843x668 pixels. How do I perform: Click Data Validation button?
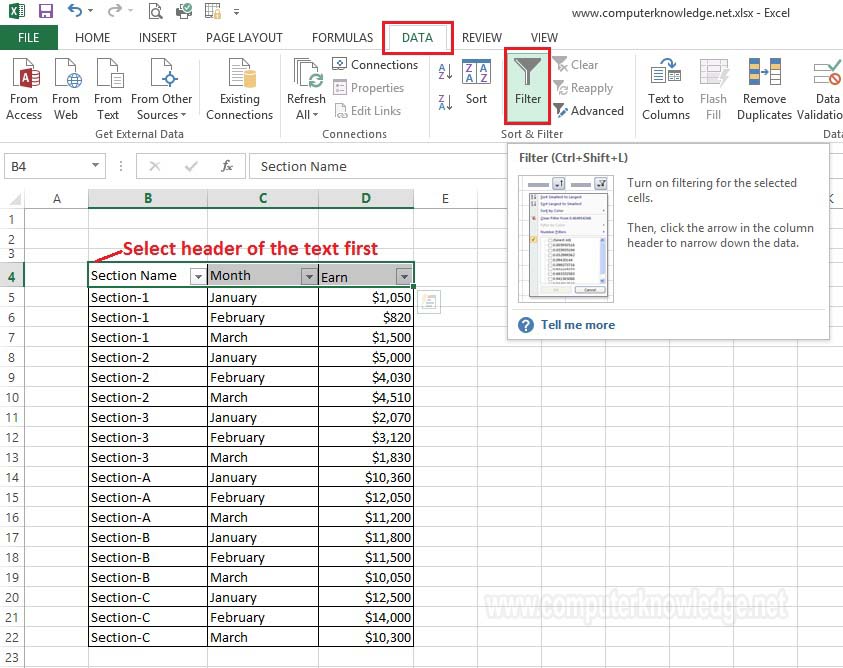pyautogui.click(x=820, y=89)
